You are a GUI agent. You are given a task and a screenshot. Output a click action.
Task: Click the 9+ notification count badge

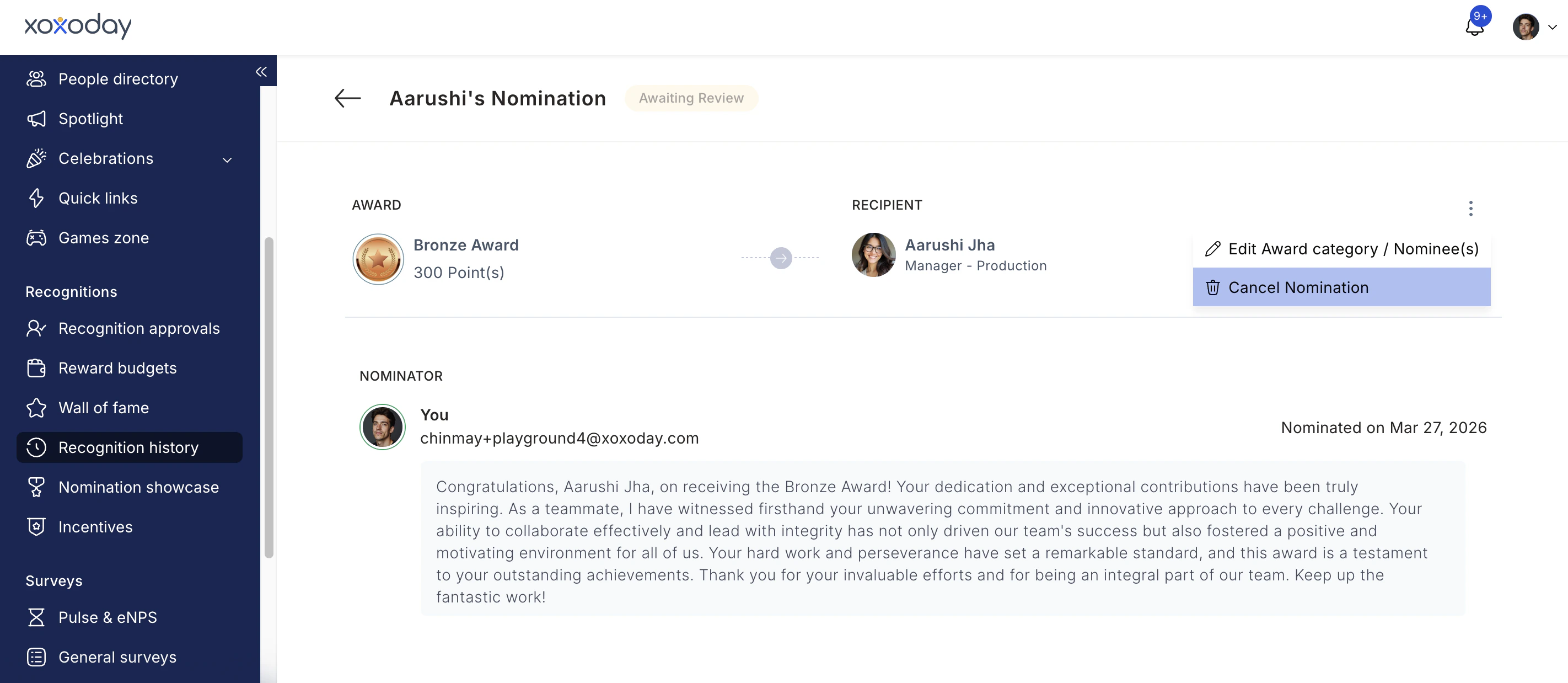click(1480, 17)
